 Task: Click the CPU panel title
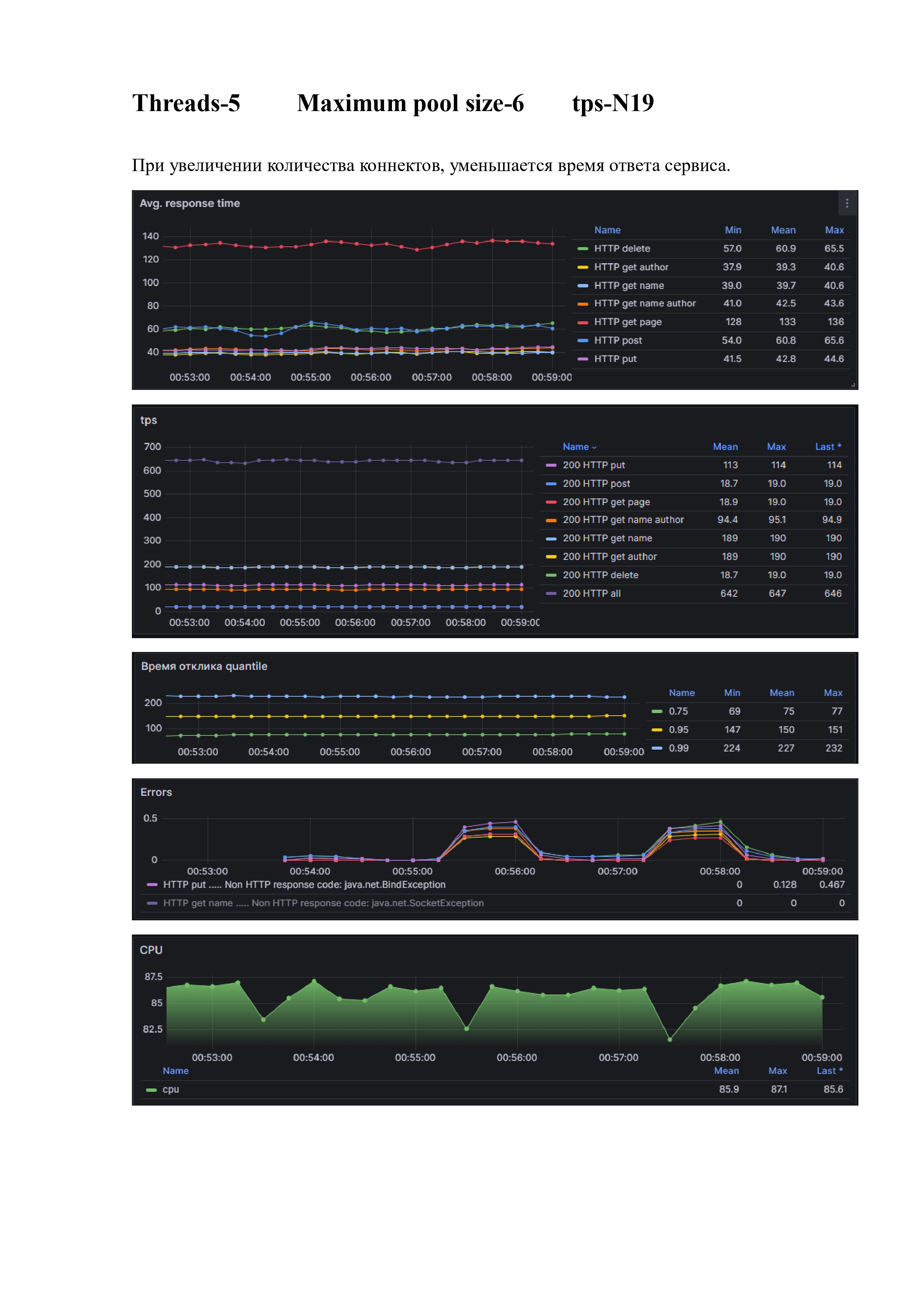tap(151, 950)
